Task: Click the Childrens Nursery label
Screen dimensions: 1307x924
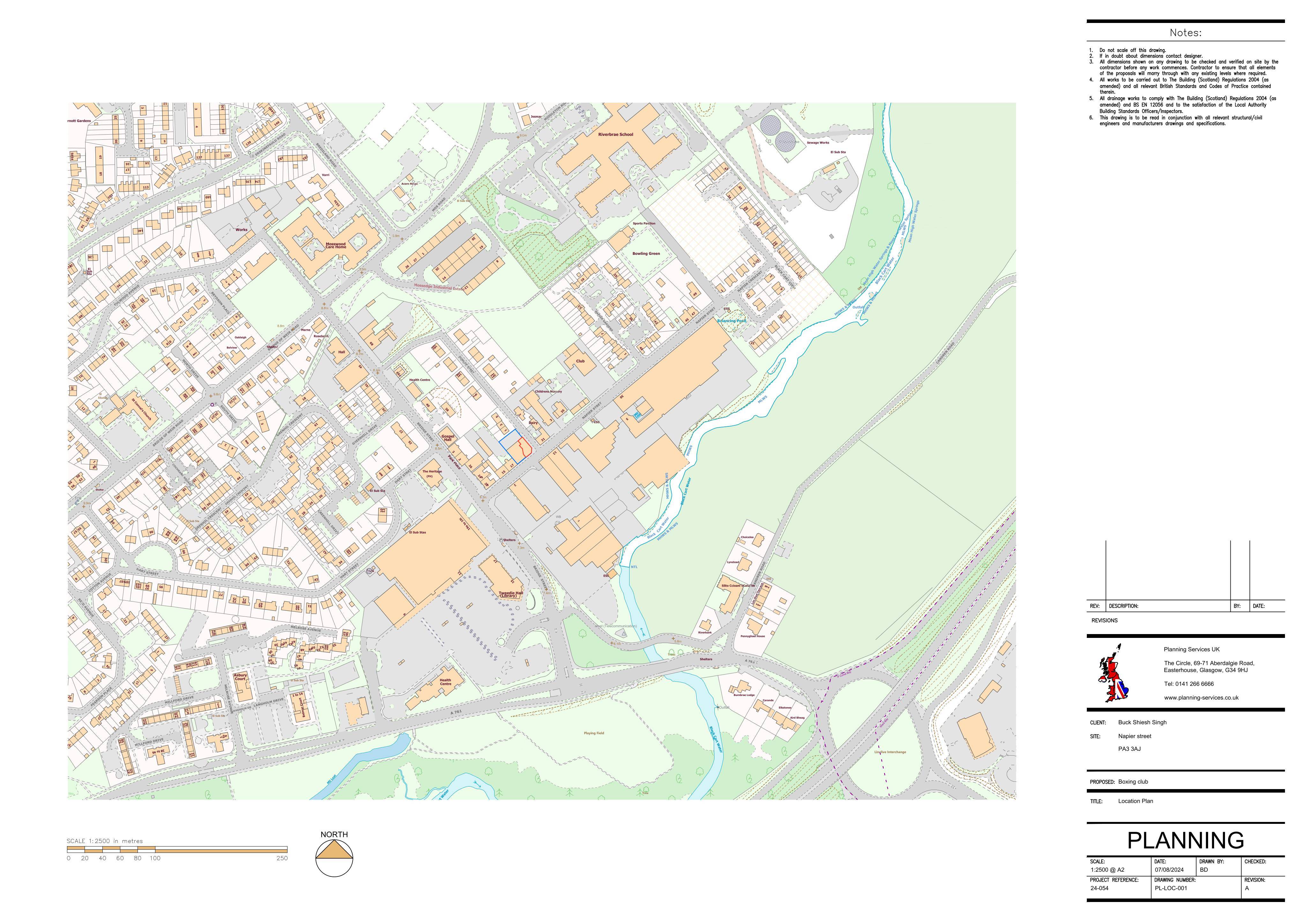Action: [548, 391]
